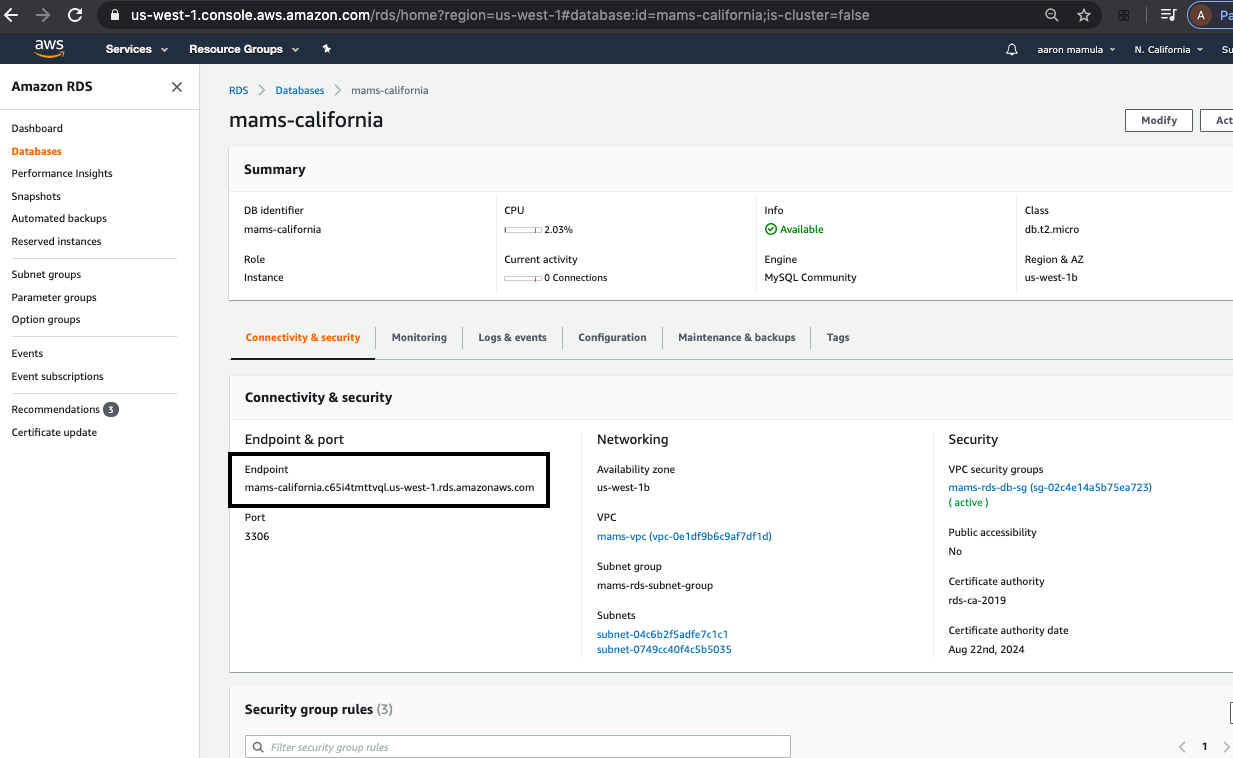
Task: Switch to the Tags tab
Action: [838, 337]
